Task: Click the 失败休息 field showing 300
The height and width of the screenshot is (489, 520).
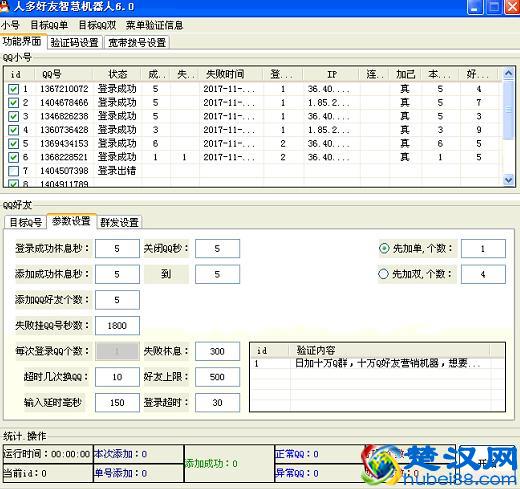Action: click(217, 351)
